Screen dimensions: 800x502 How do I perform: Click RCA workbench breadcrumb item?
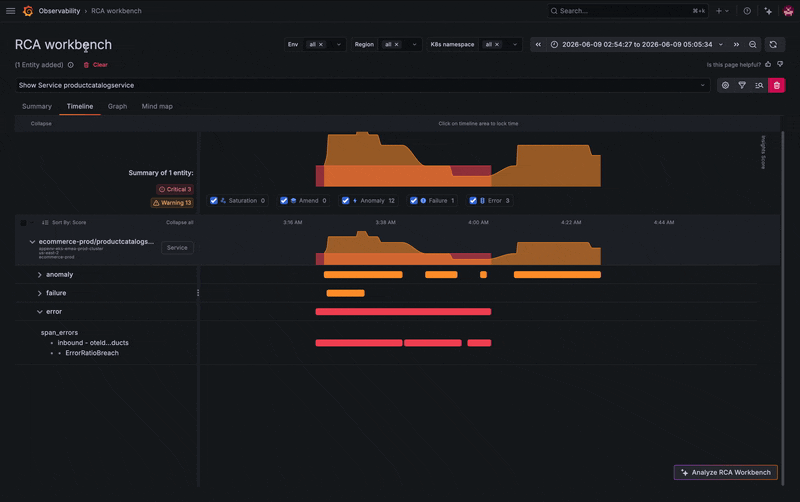[x=116, y=11]
